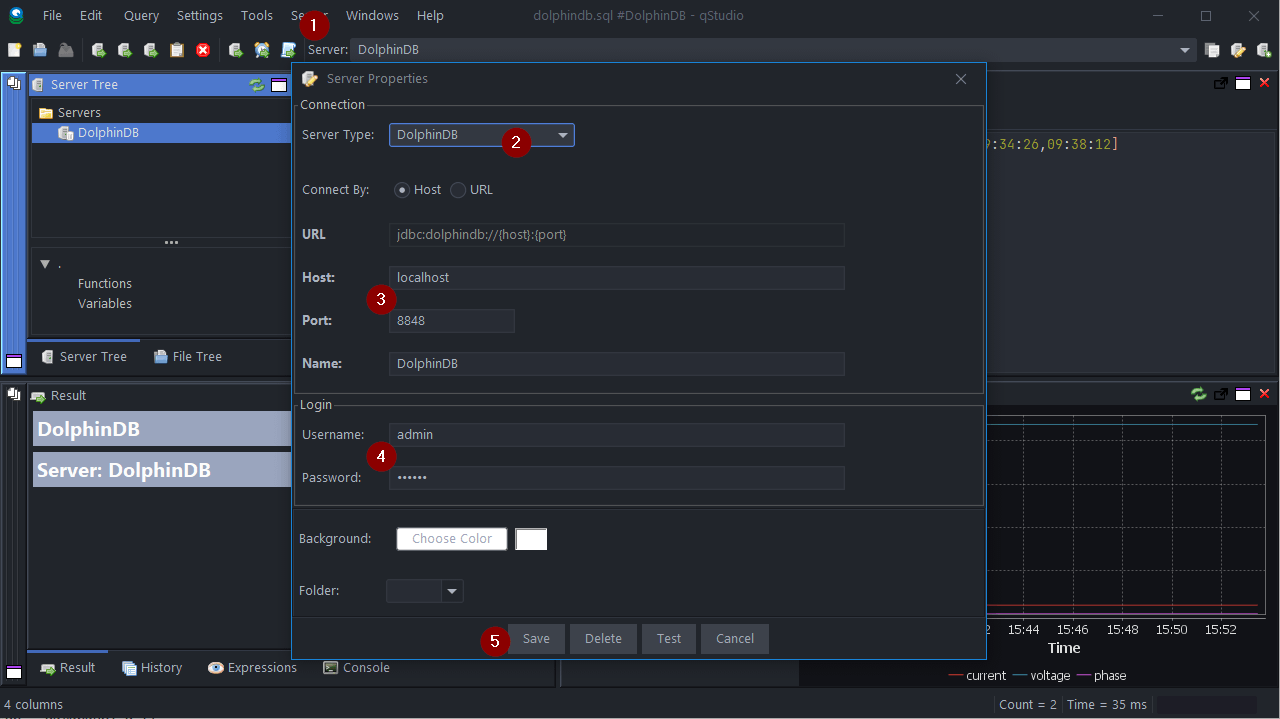Click the New File toolbar icon

[x=15, y=50]
